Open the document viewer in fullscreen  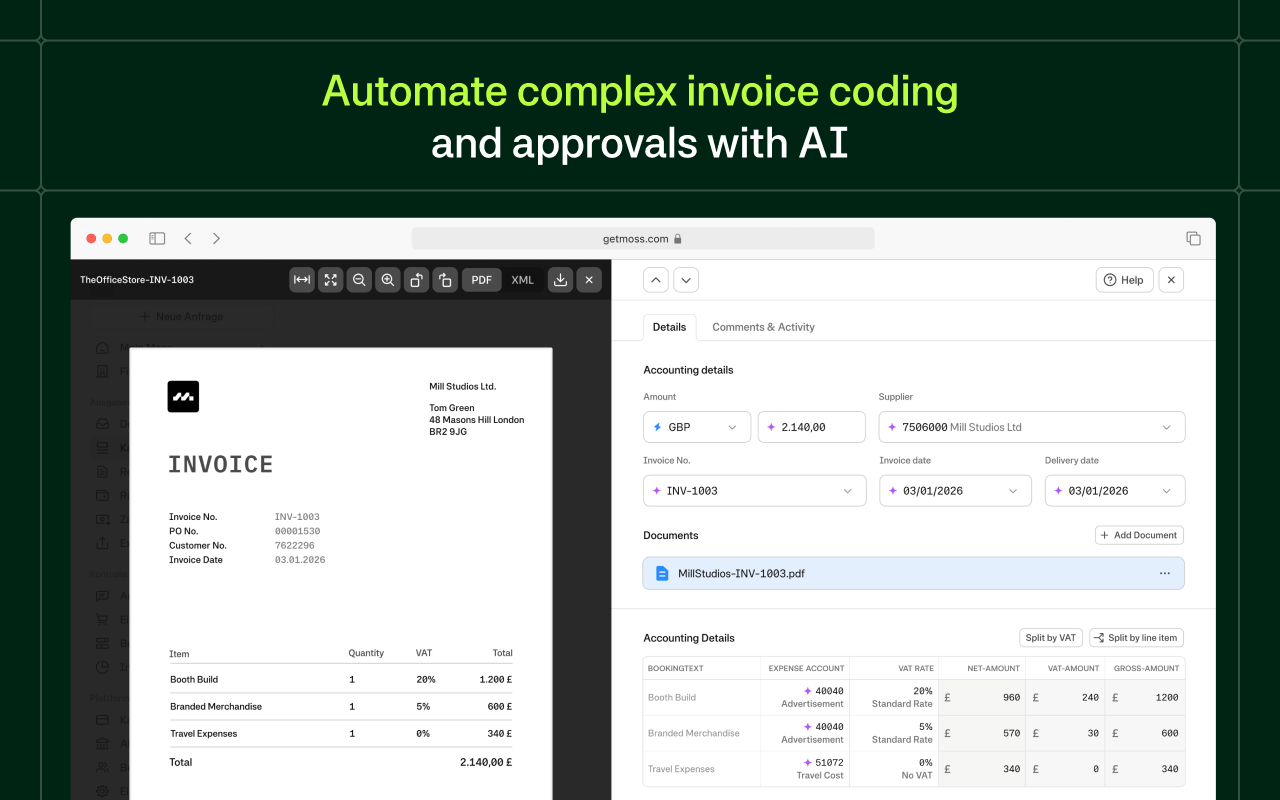tap(331, 280)
